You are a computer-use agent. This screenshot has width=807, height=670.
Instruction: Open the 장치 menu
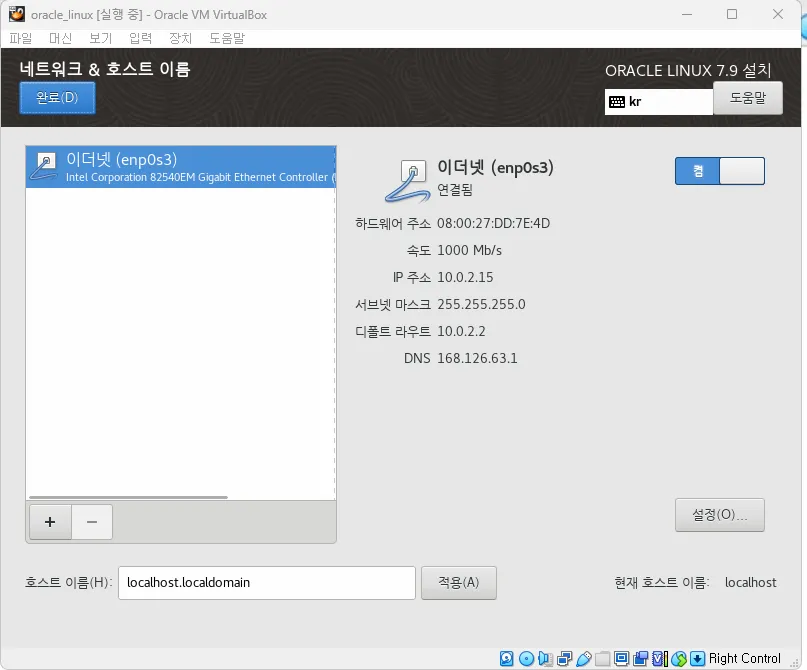181,38
